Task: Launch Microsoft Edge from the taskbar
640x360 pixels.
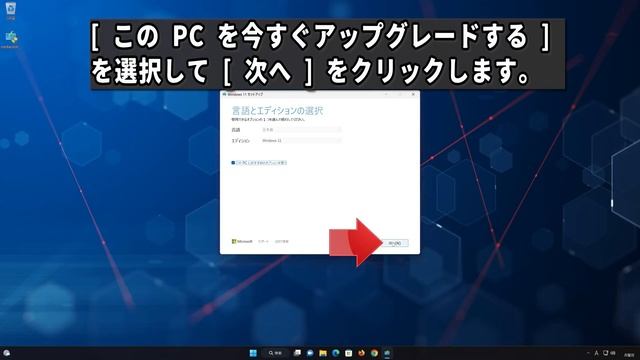Action: [336, 353]
